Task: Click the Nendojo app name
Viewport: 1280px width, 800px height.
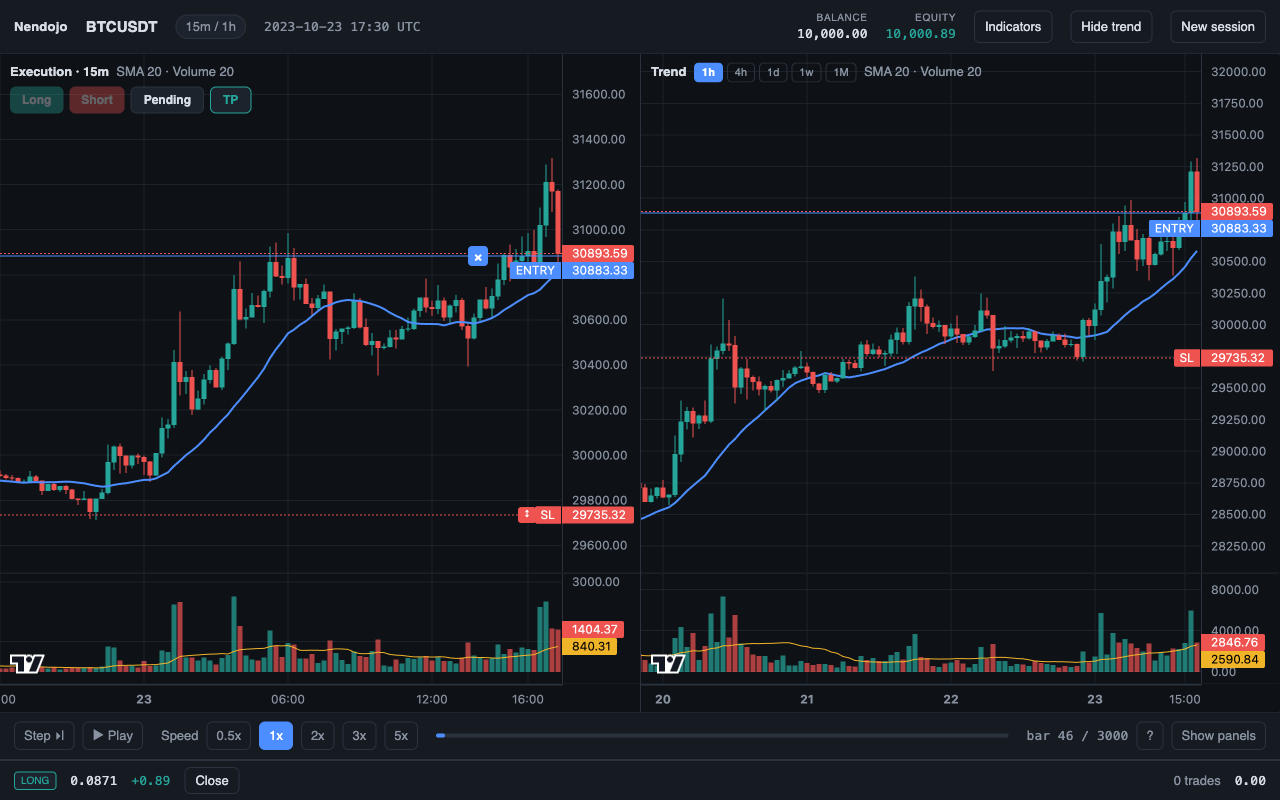Action: 41,27
